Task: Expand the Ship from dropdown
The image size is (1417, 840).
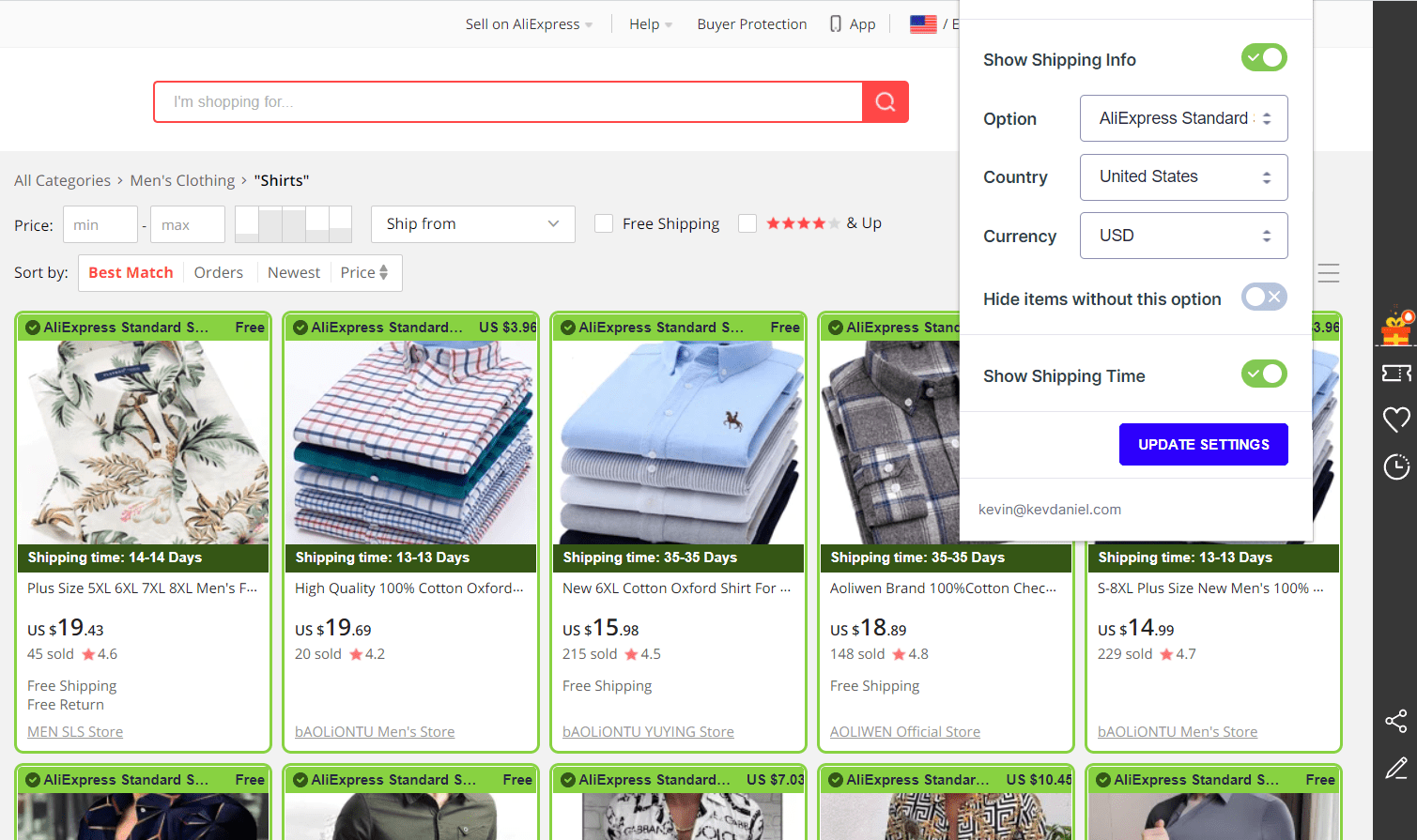Action: click(x=472, y=224)
